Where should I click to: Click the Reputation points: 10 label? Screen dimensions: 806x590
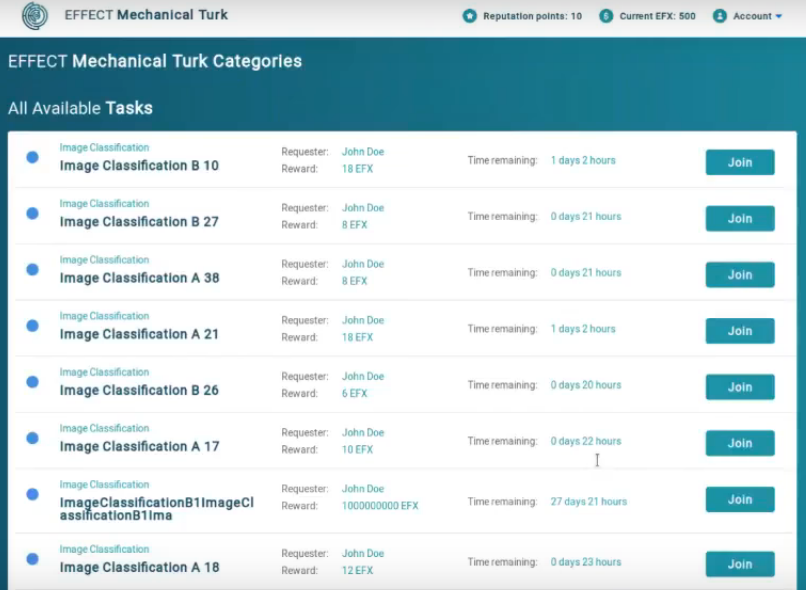tap(533, 16)
